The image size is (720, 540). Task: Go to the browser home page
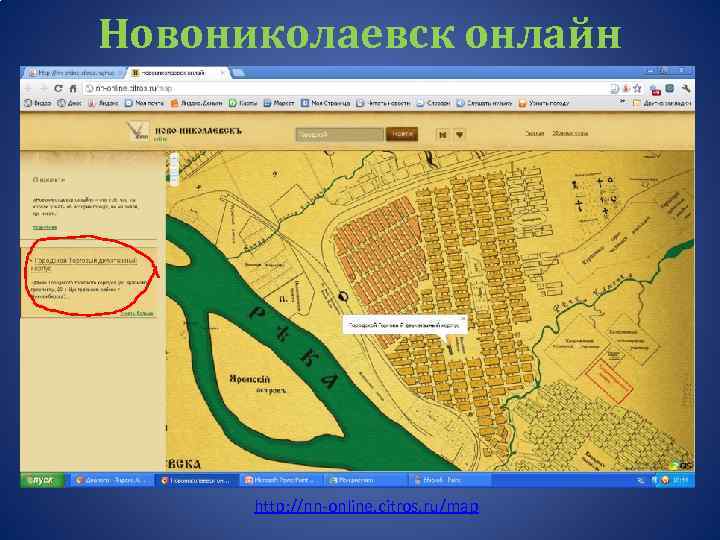point(73,88)
